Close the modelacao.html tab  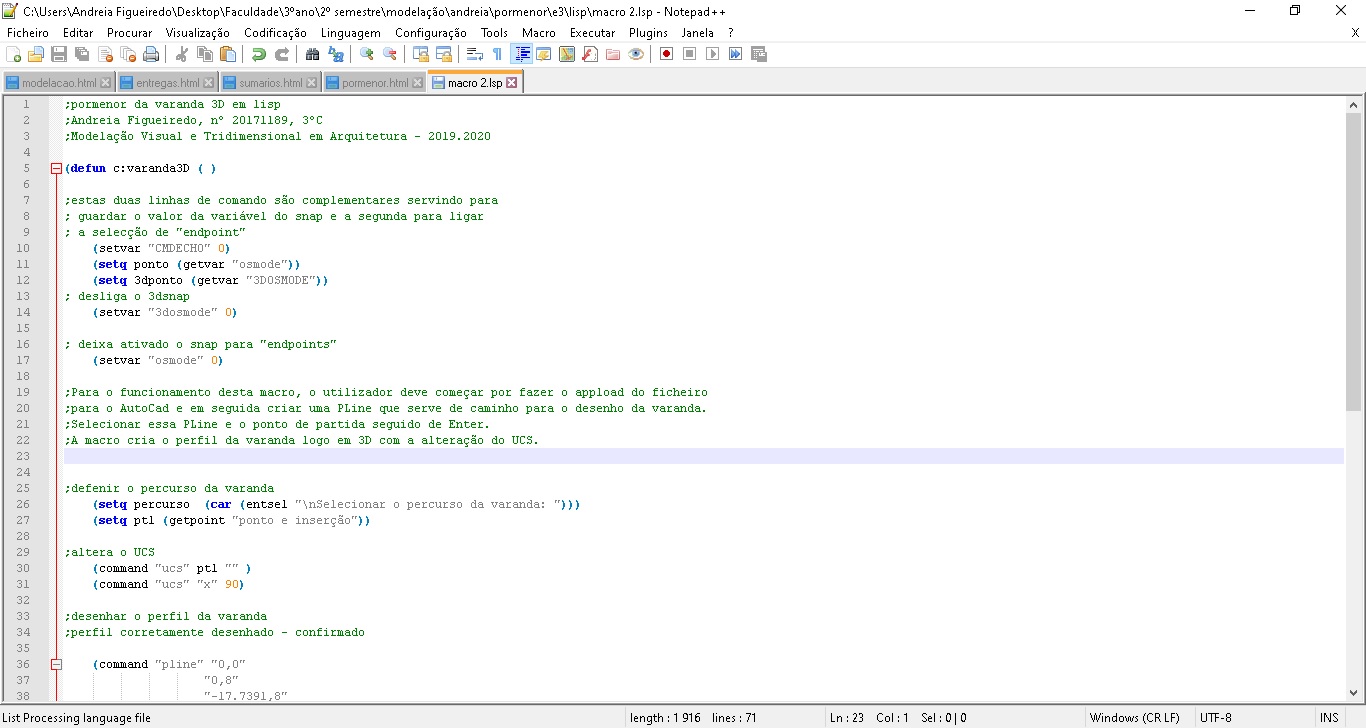105,83
